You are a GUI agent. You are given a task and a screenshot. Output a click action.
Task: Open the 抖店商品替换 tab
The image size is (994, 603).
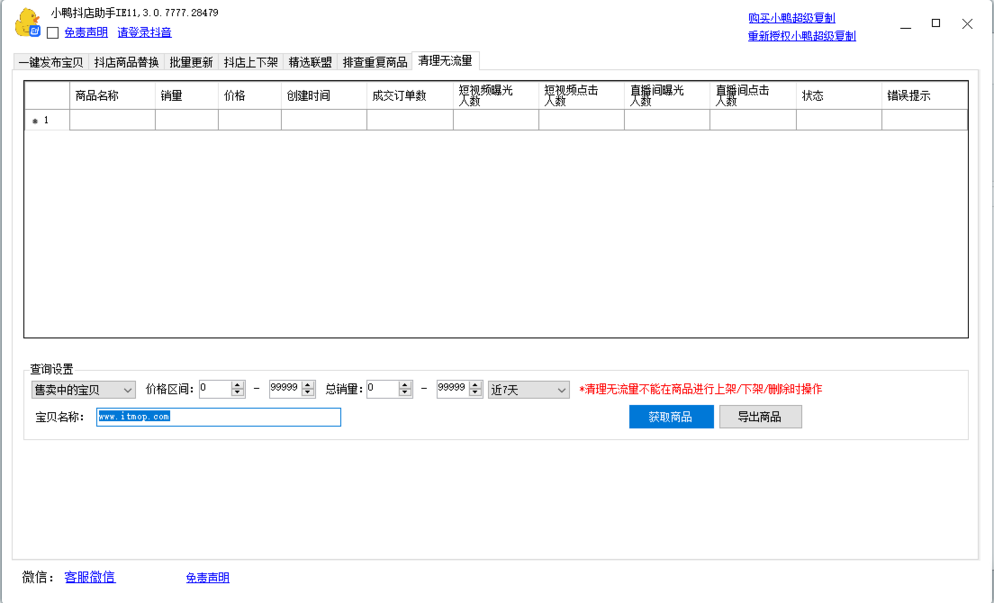pos(126,62)
